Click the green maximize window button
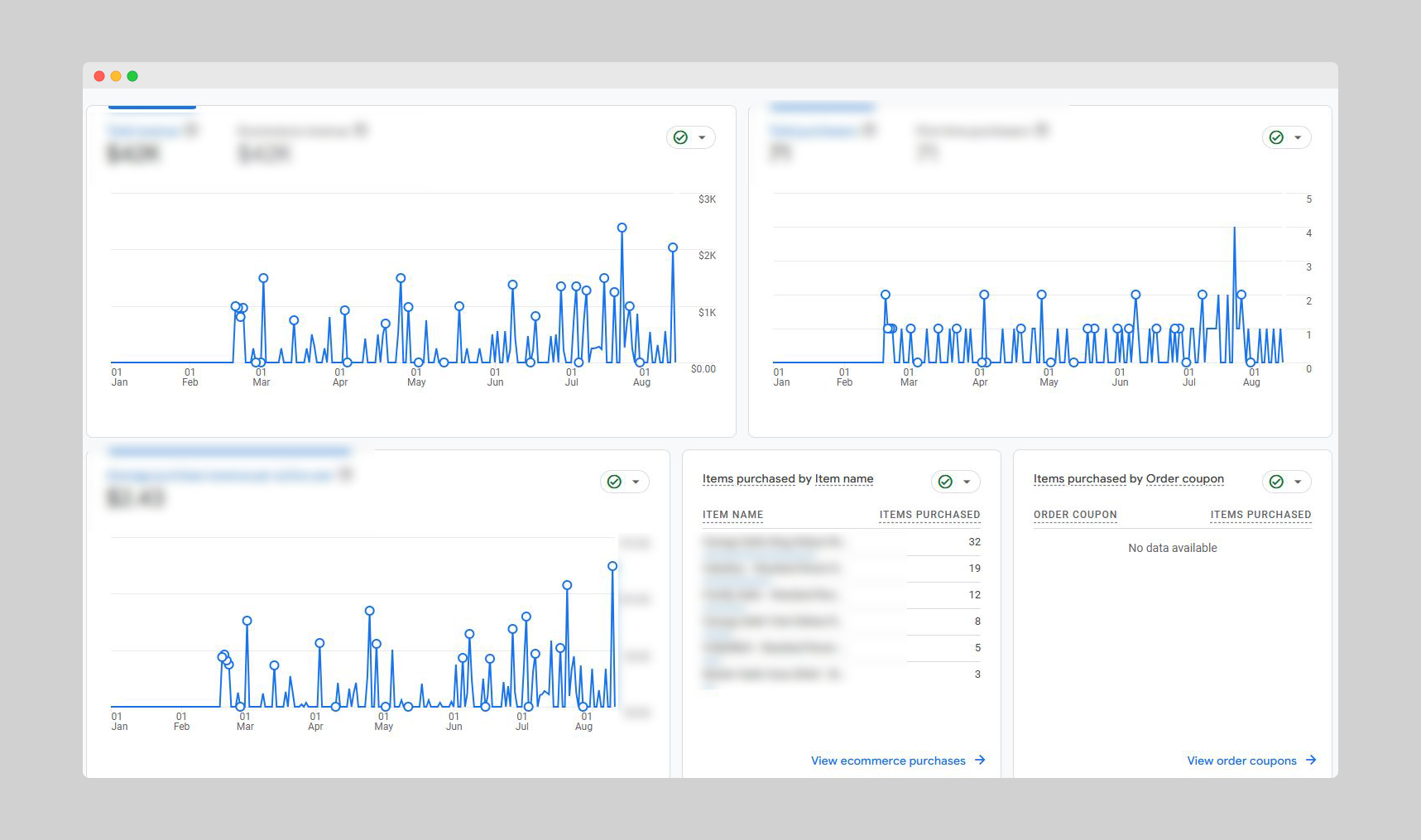This screenshot has height=840, width=1421. (x=132, y=76)
